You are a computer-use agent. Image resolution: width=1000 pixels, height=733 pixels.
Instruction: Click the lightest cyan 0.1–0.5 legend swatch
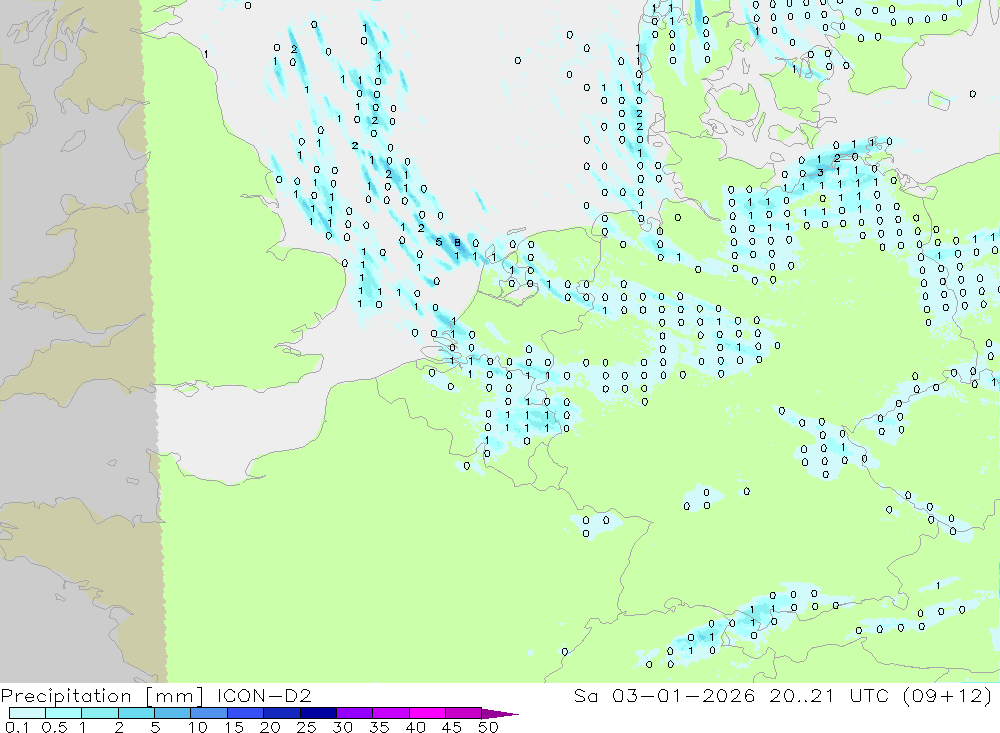[x=27, y=713]
